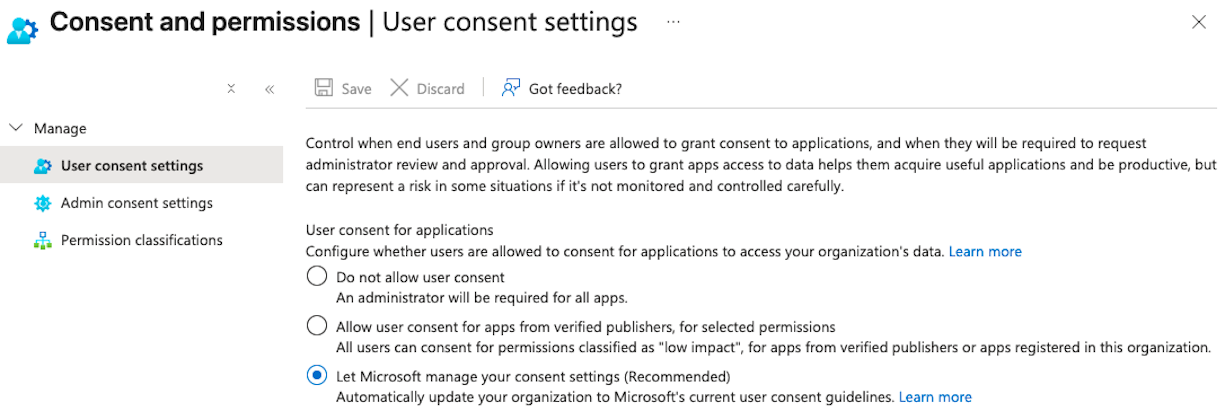Go to Permission classifications page
Image resolution: width=1225 pixels, height=411 pixels.
(141, 240)
